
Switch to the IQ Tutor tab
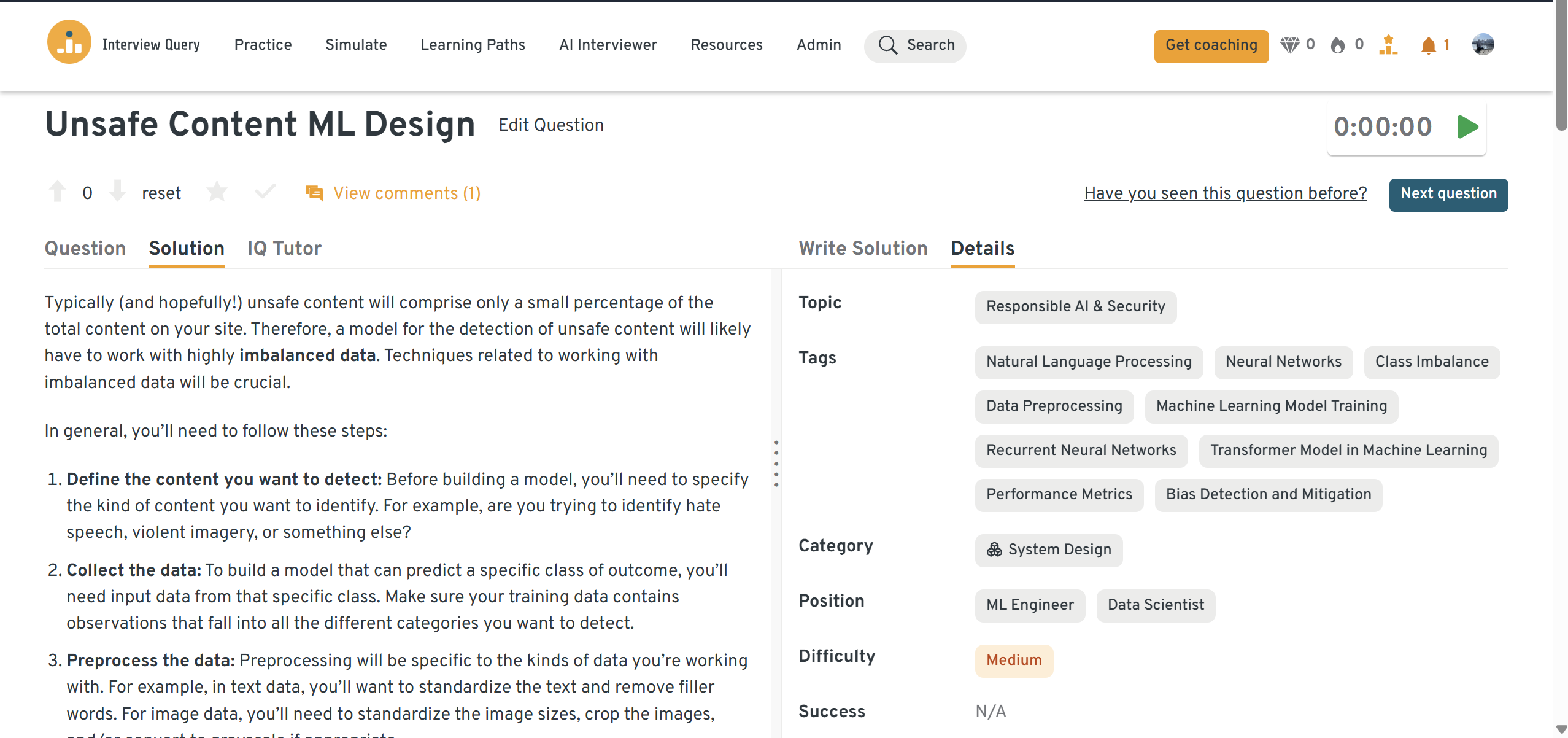click(284, 249)
